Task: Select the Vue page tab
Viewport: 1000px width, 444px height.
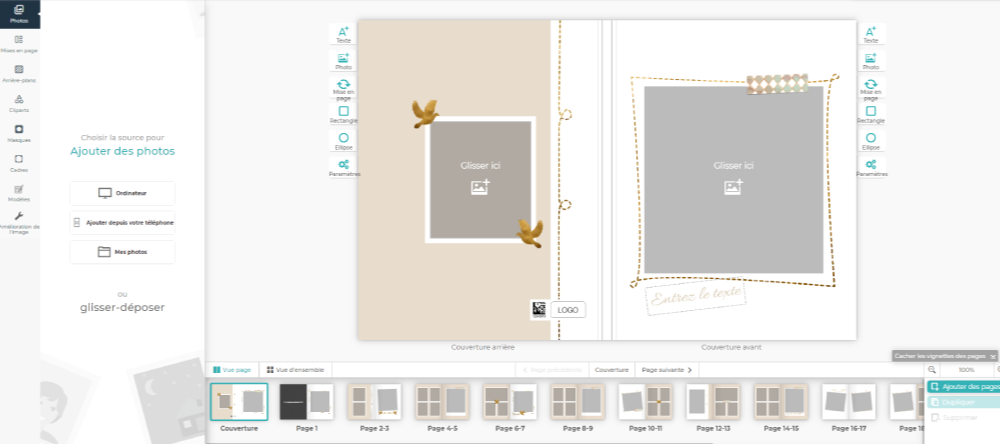Action: click(x=232, y=369)
